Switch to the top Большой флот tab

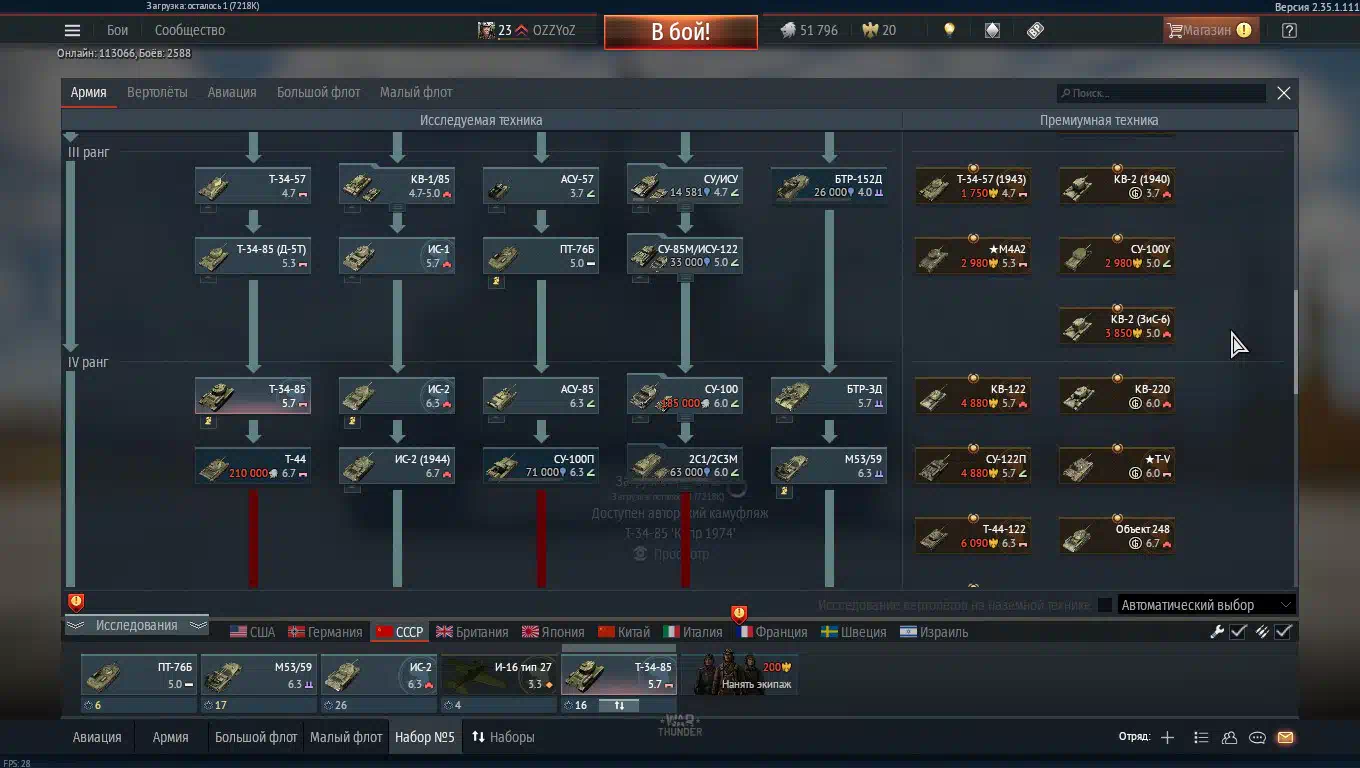(x=318, y=92)
